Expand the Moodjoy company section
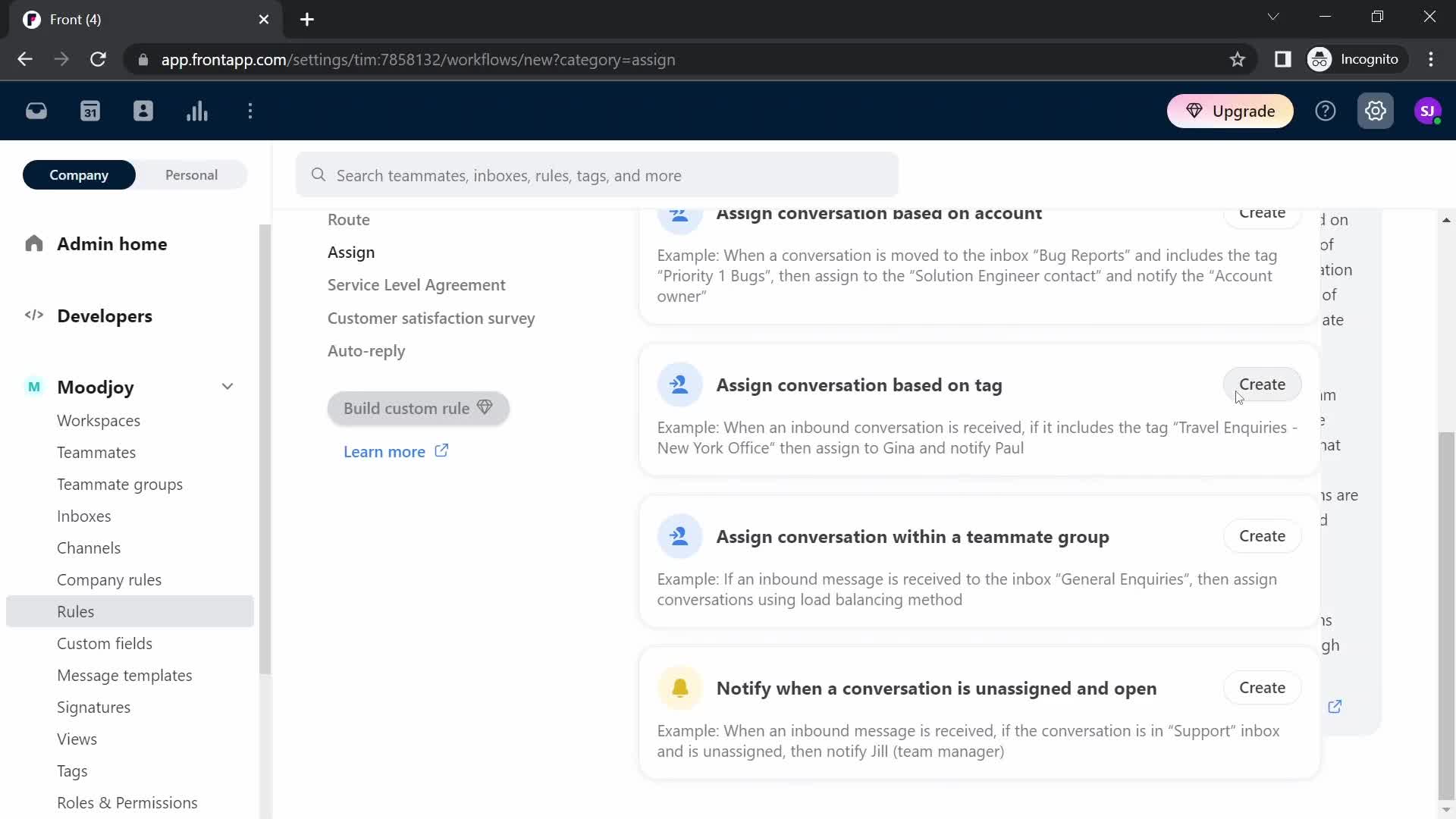 click(x=227, y=387)
